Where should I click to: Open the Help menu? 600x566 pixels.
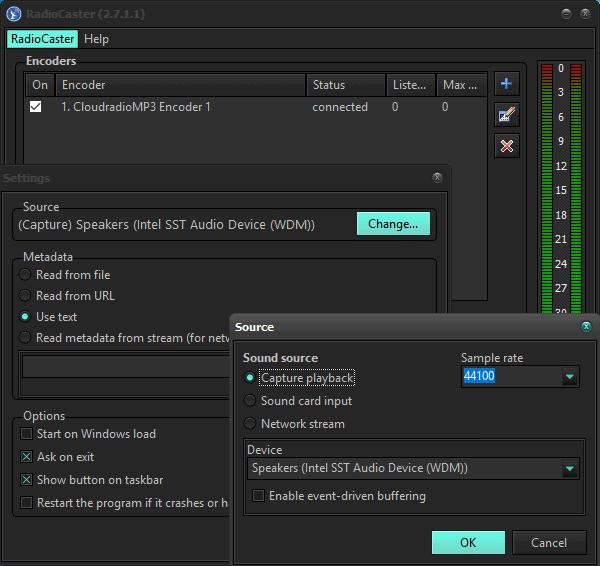[97, 39]
